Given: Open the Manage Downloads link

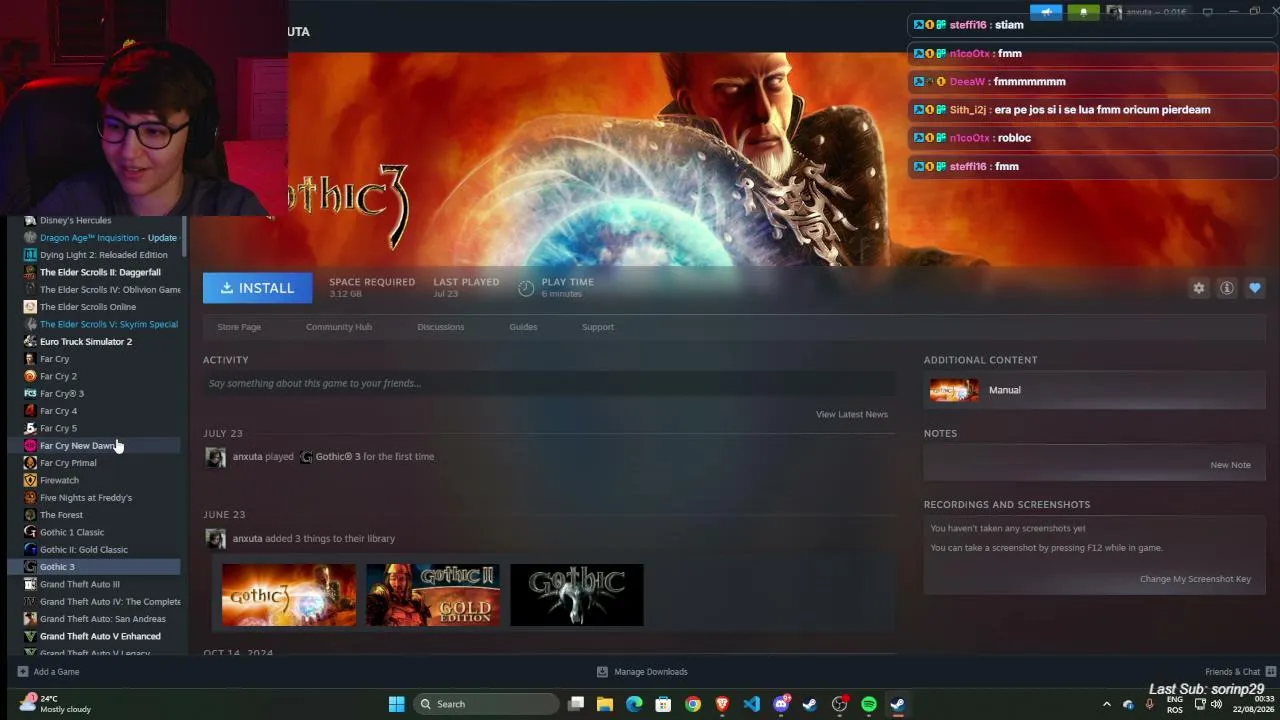Looking at the screenshot, I should point(642,672).
